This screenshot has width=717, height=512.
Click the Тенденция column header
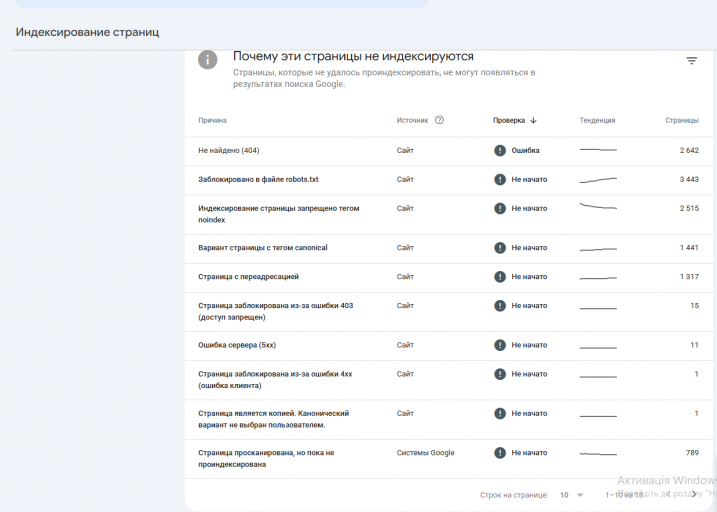coord(597,121)
